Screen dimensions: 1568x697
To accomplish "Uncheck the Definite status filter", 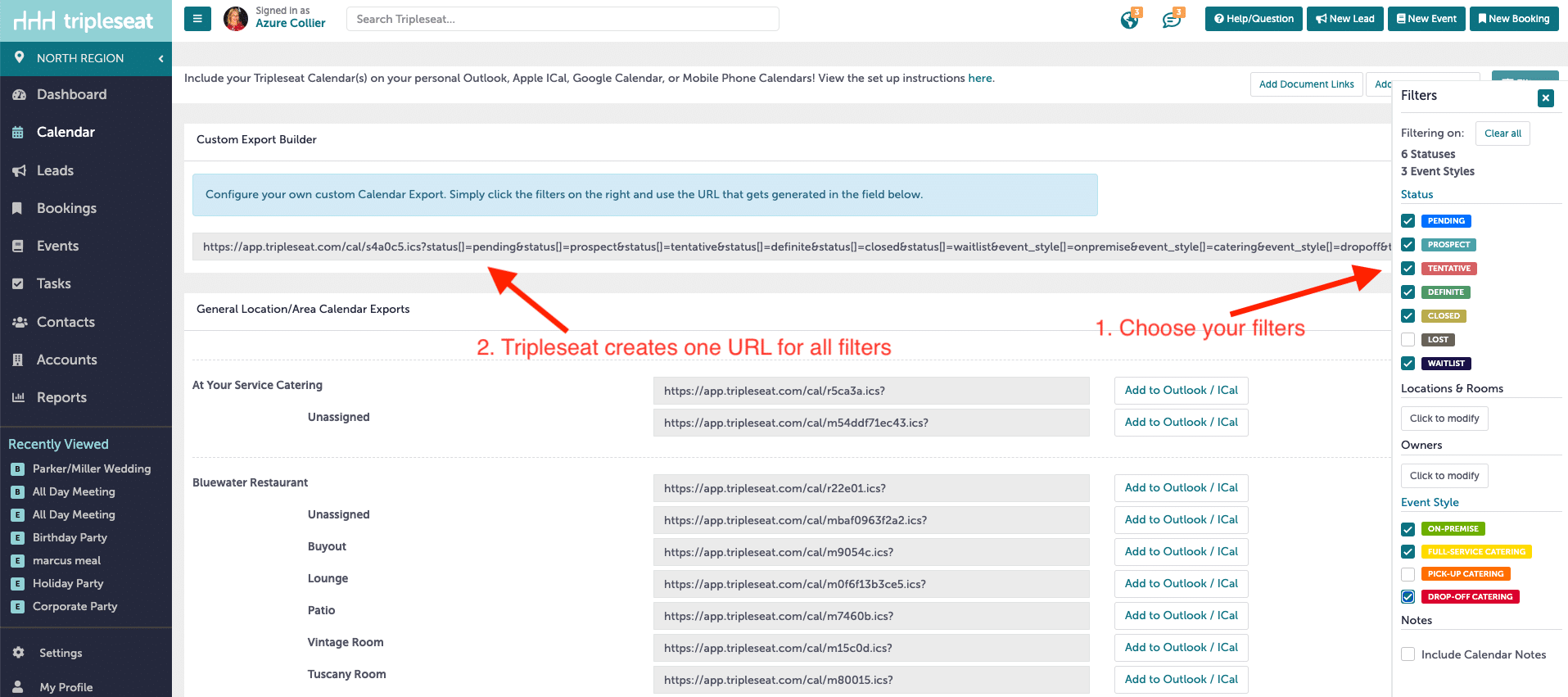I will point(1408,292).
